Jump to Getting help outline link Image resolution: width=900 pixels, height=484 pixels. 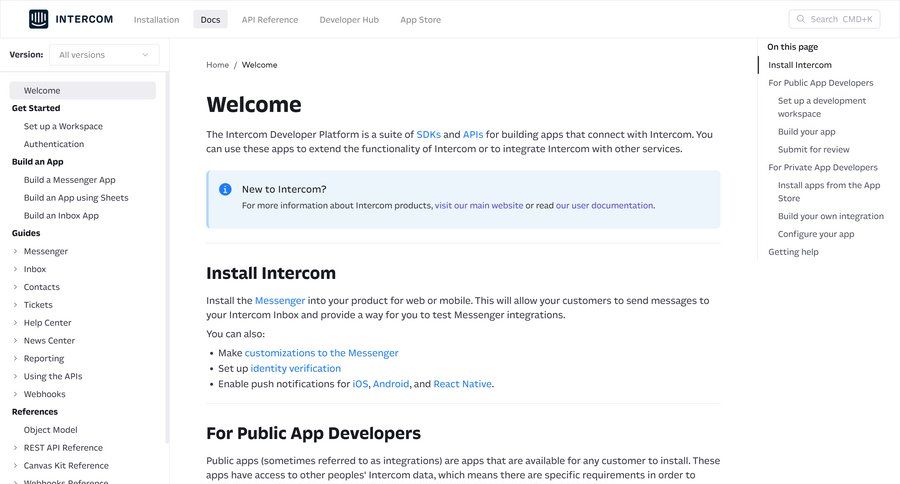pyautogui.click(x=793, y=251)
